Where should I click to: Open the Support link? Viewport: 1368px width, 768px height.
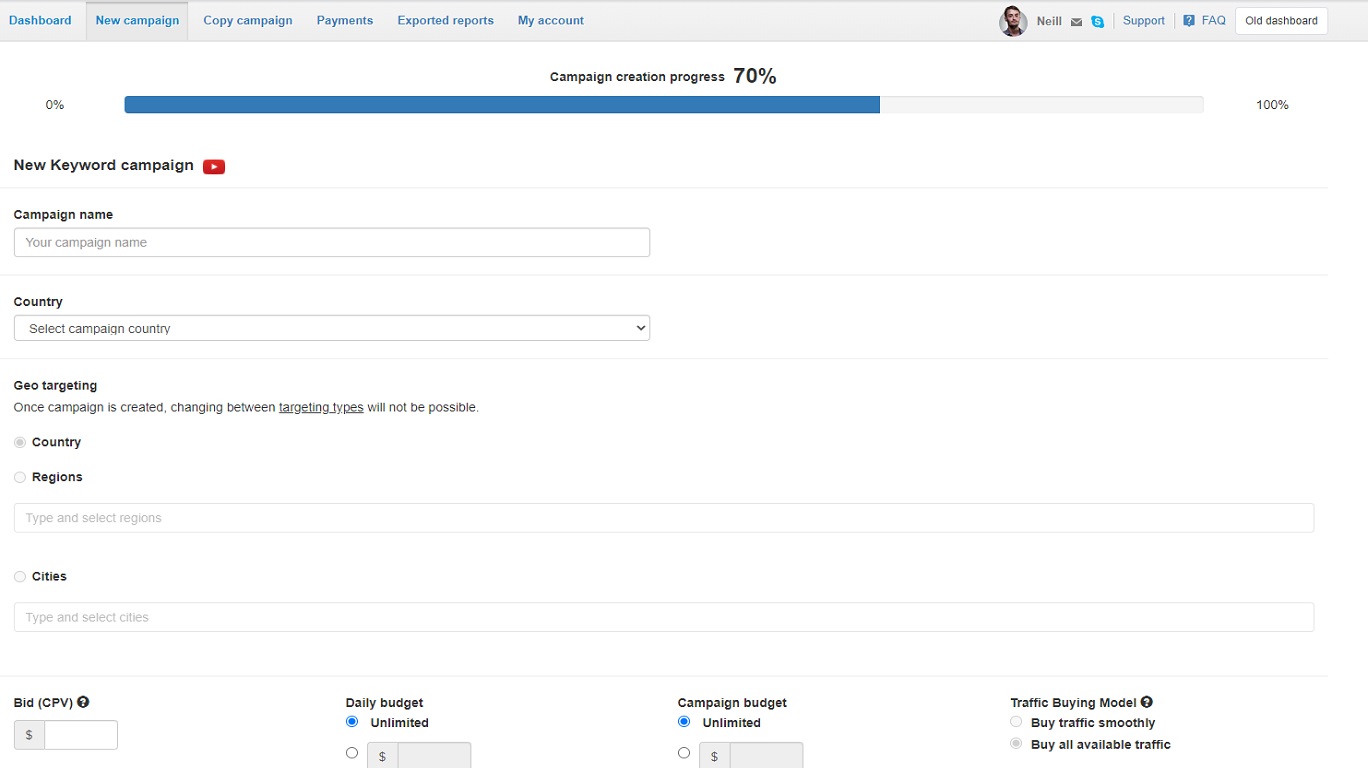click(x=1143, y=20)
